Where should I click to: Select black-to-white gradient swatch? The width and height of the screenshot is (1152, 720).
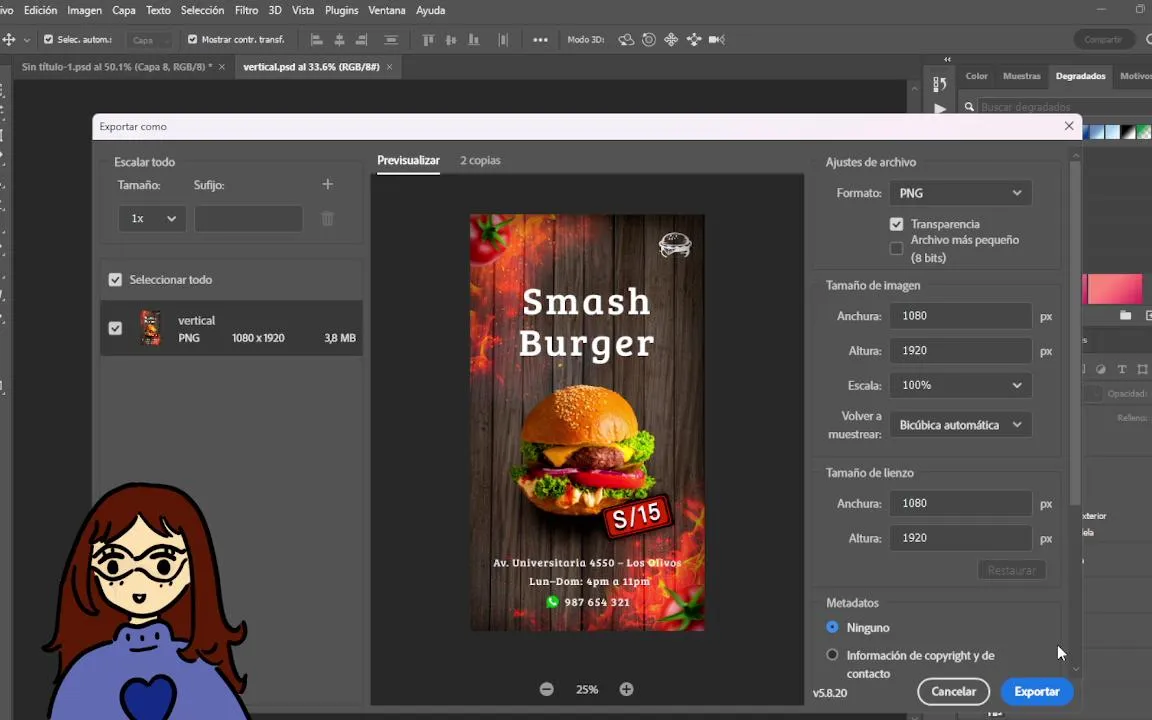coord(1128,132)
